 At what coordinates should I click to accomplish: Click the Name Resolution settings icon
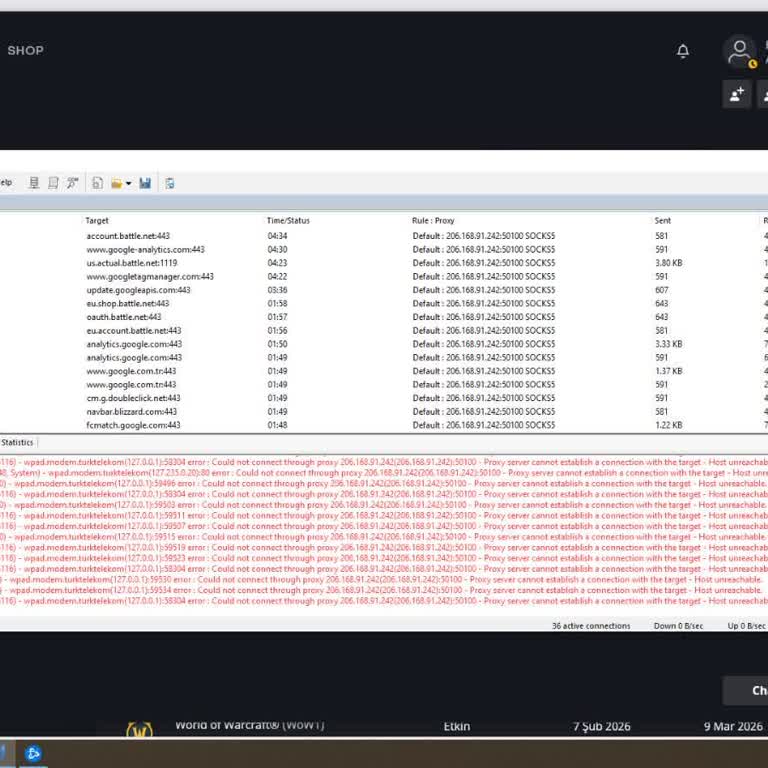[x=73, y=183]
